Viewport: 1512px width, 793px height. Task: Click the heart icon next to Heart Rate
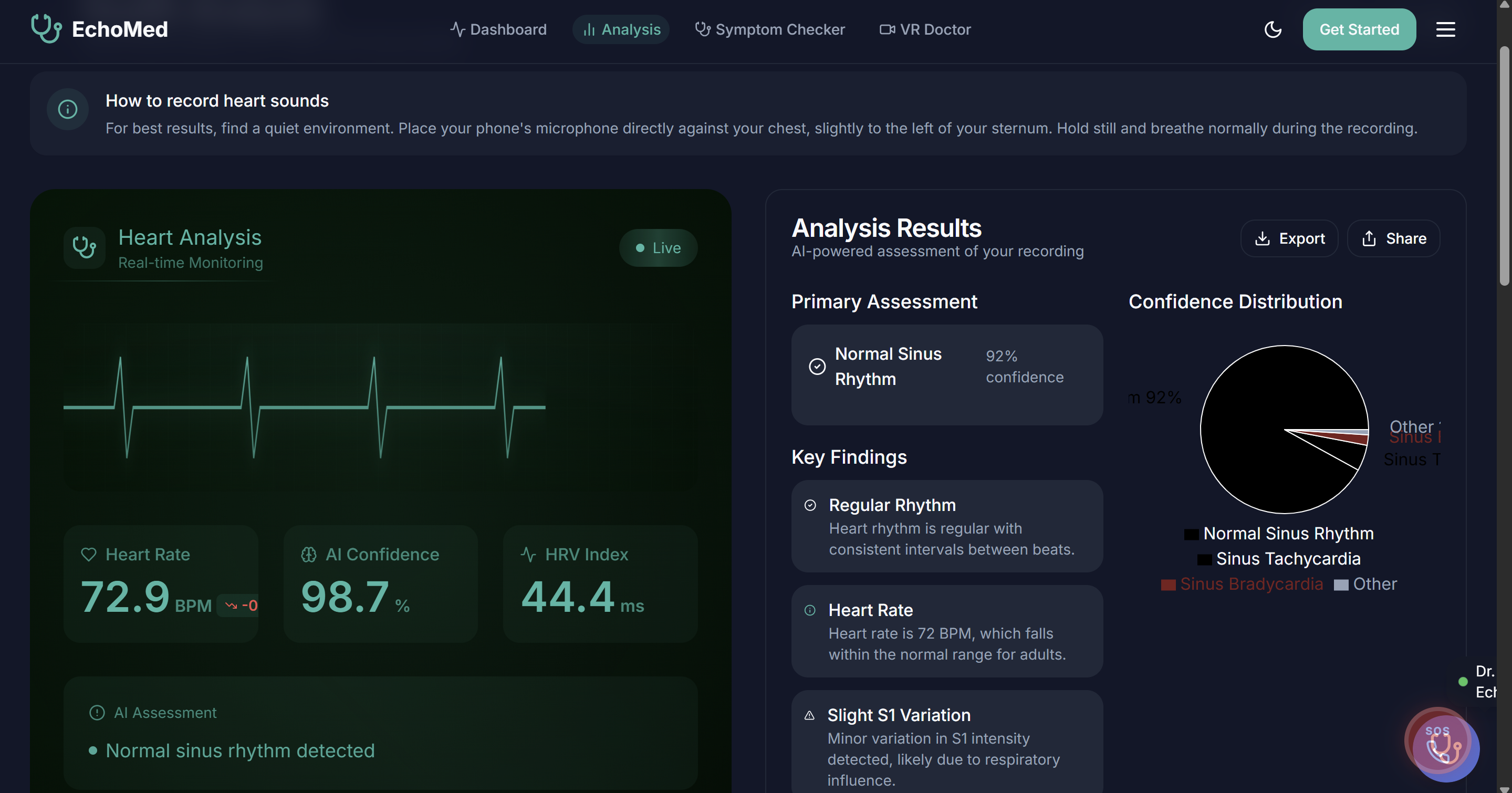(x=89, y=554)
